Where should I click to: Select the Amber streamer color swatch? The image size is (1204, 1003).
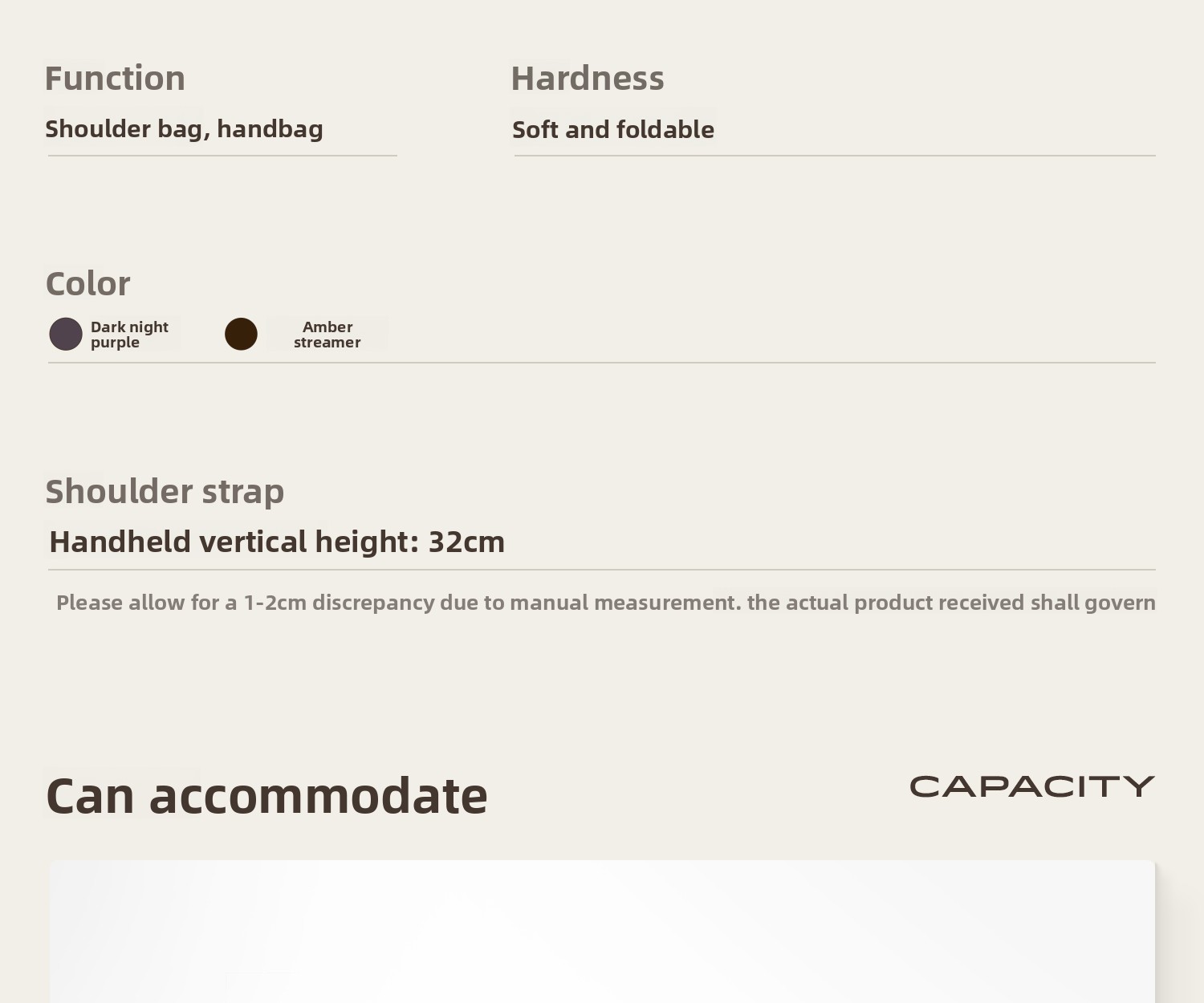click(241, 334)
